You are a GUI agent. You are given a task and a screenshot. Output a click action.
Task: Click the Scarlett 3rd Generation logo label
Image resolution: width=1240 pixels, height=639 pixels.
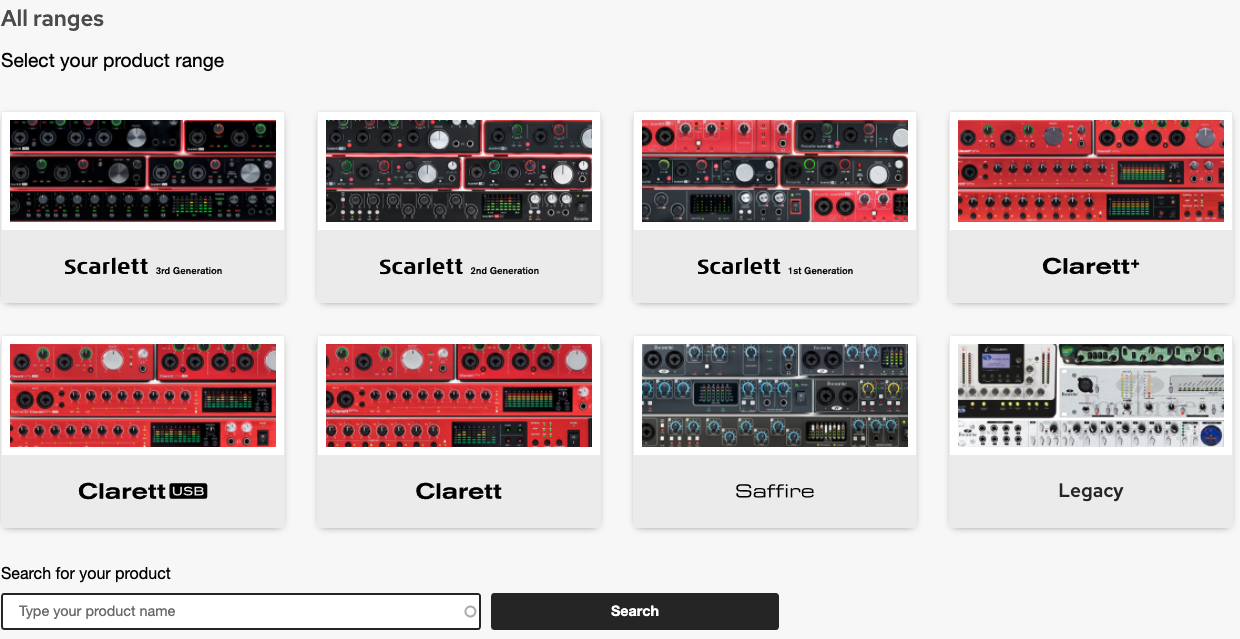pos(143,267)
